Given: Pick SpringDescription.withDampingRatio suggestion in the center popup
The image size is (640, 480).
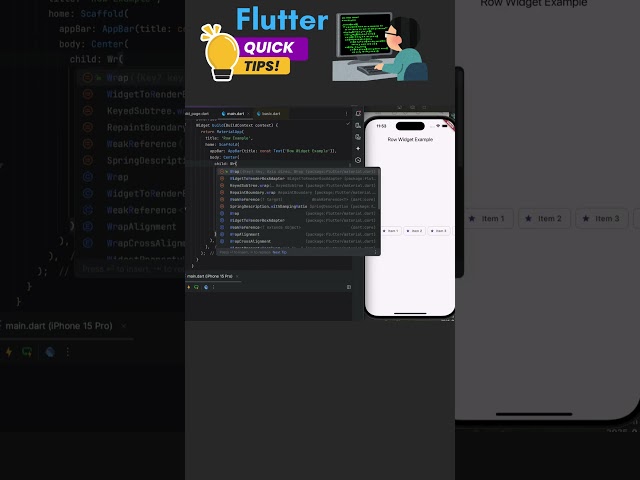Looking at the screenshot, I should pyautogui.click(x=298, y=207).
